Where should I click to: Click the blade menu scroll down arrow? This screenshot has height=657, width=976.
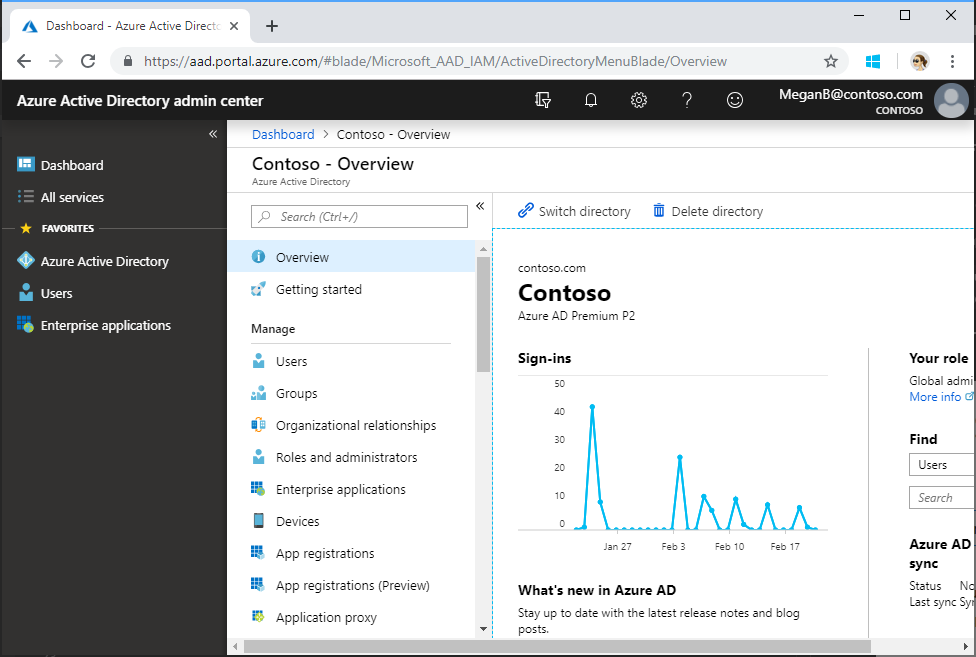tap(483, 630)
